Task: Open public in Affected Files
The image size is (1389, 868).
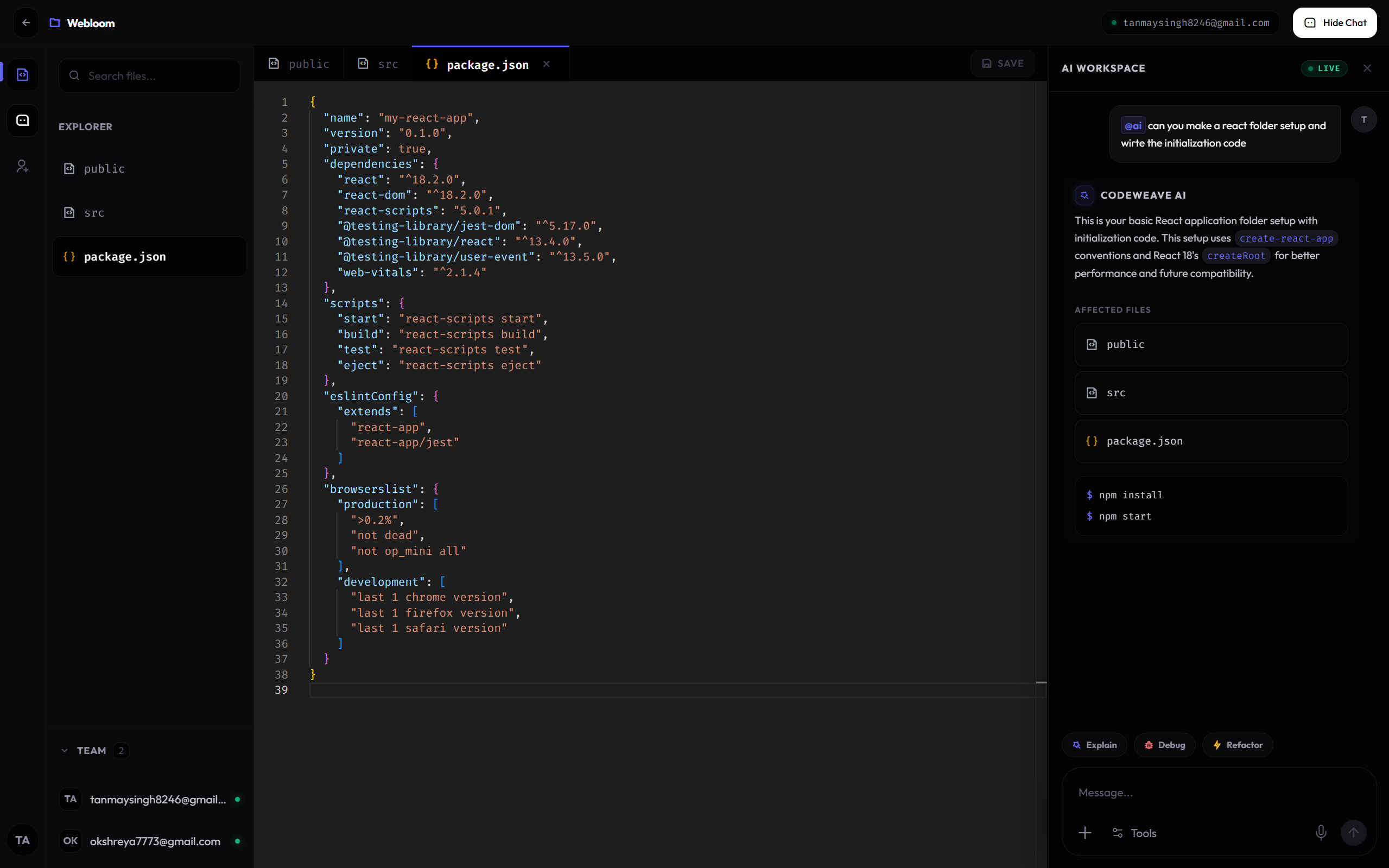Action: click(x=1211, y=345)
